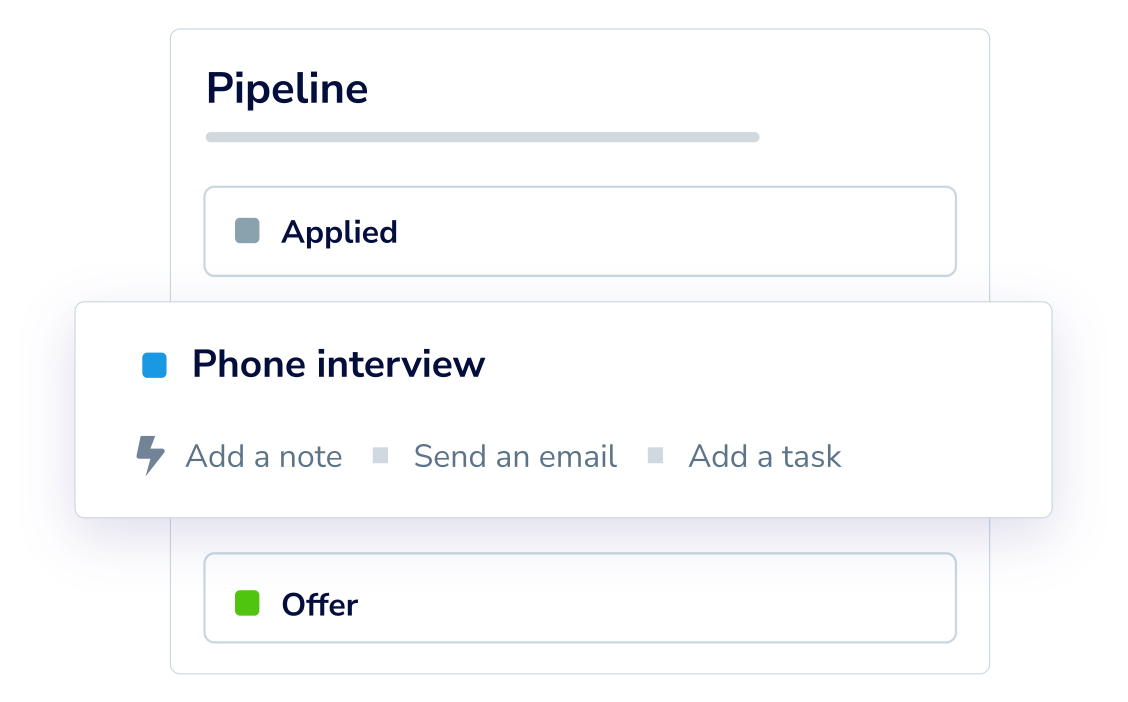
Task: Click the Pipeline heading
Action: tap(287, 89)
